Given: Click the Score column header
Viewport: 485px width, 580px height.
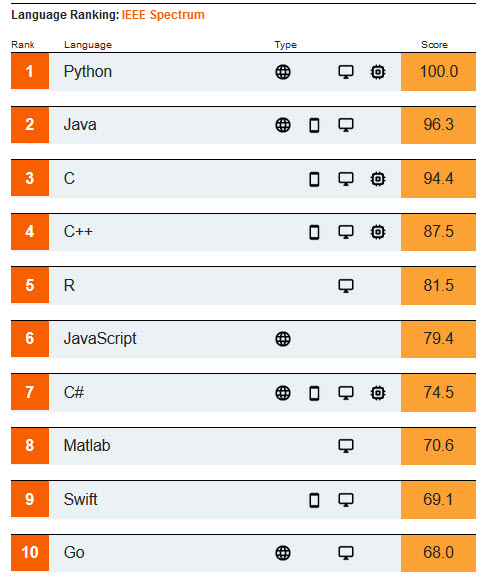Looking at the screenshot, I should 434,45.
